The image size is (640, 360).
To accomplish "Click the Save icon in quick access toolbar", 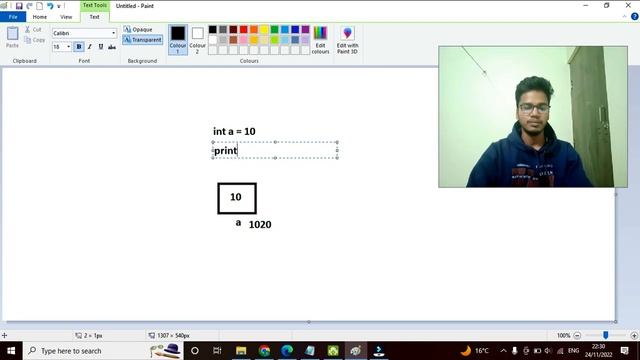I will point(19,6).
